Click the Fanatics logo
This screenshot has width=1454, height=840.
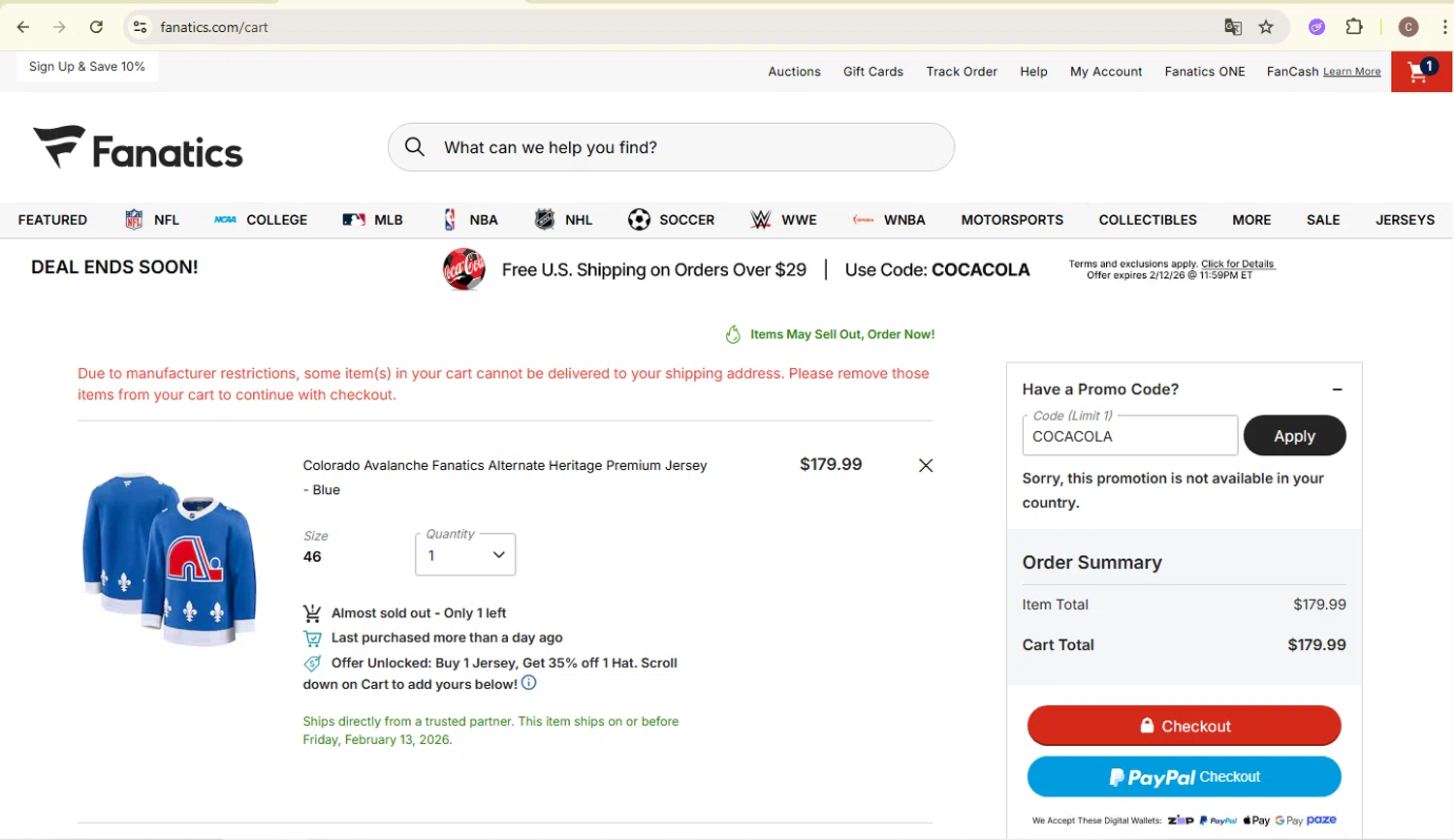click(x=138, y=148)
